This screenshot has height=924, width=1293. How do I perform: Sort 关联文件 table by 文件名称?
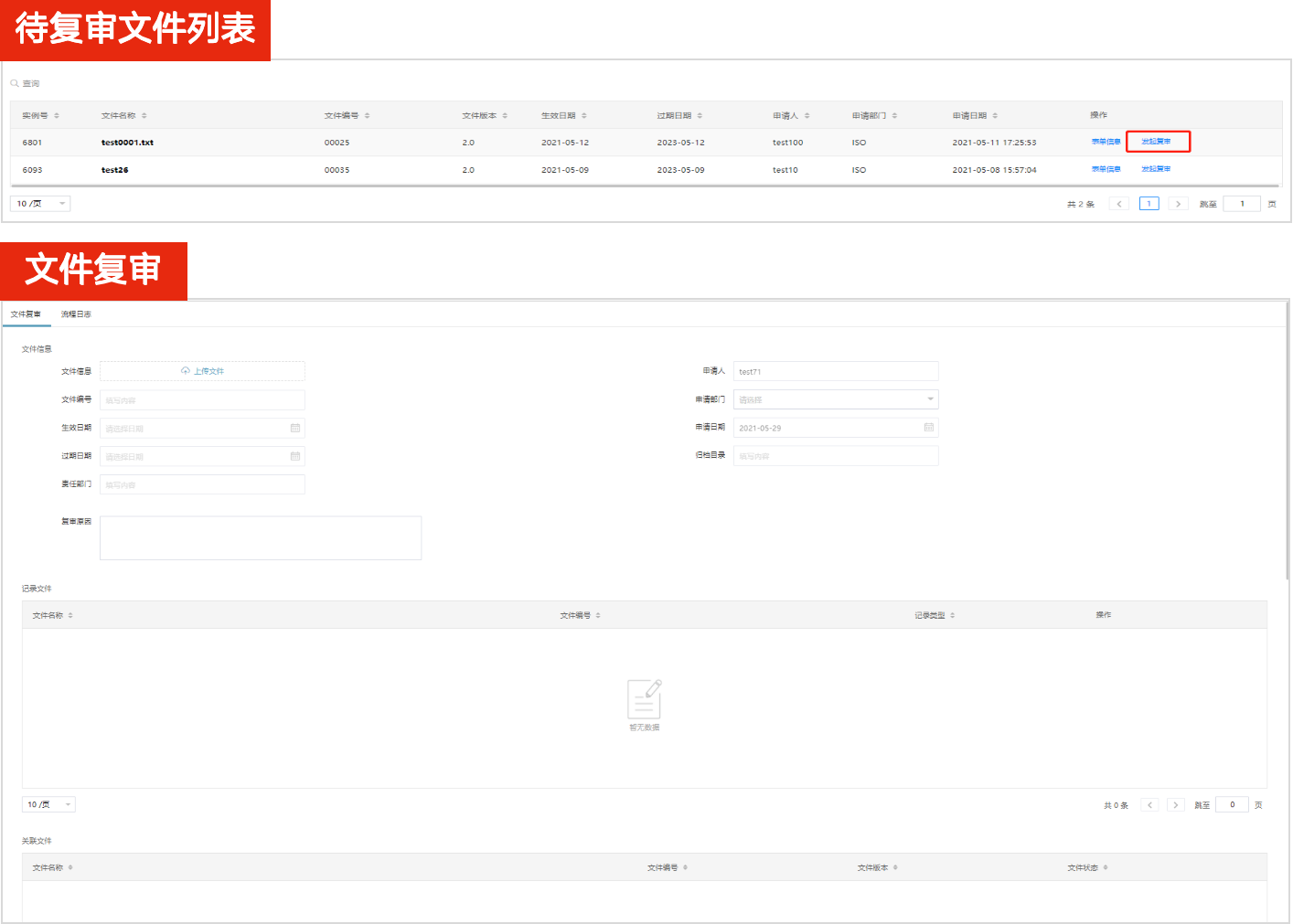pos(70,868)
